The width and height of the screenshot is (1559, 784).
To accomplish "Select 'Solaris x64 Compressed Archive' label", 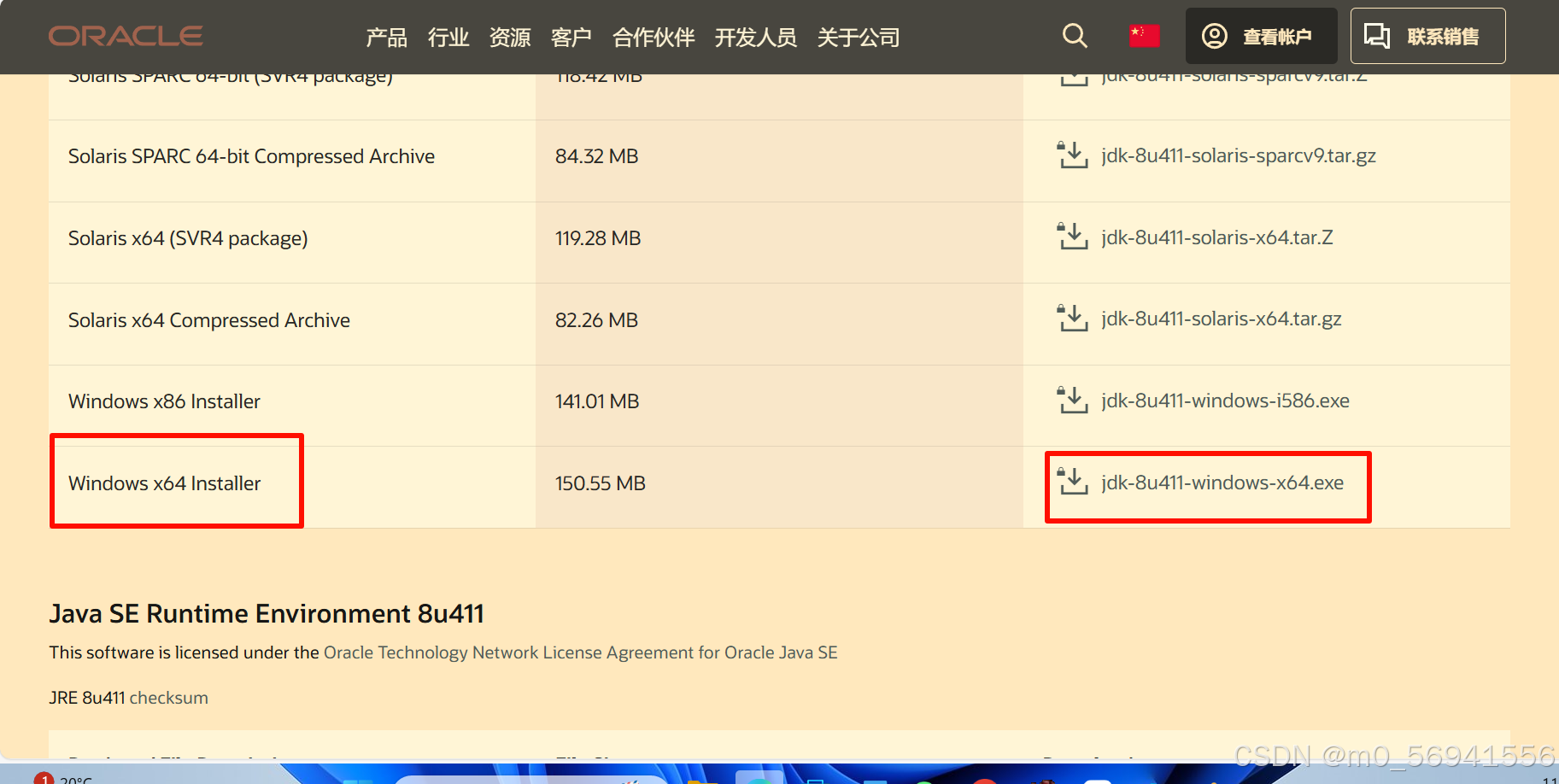I will 209,320.
